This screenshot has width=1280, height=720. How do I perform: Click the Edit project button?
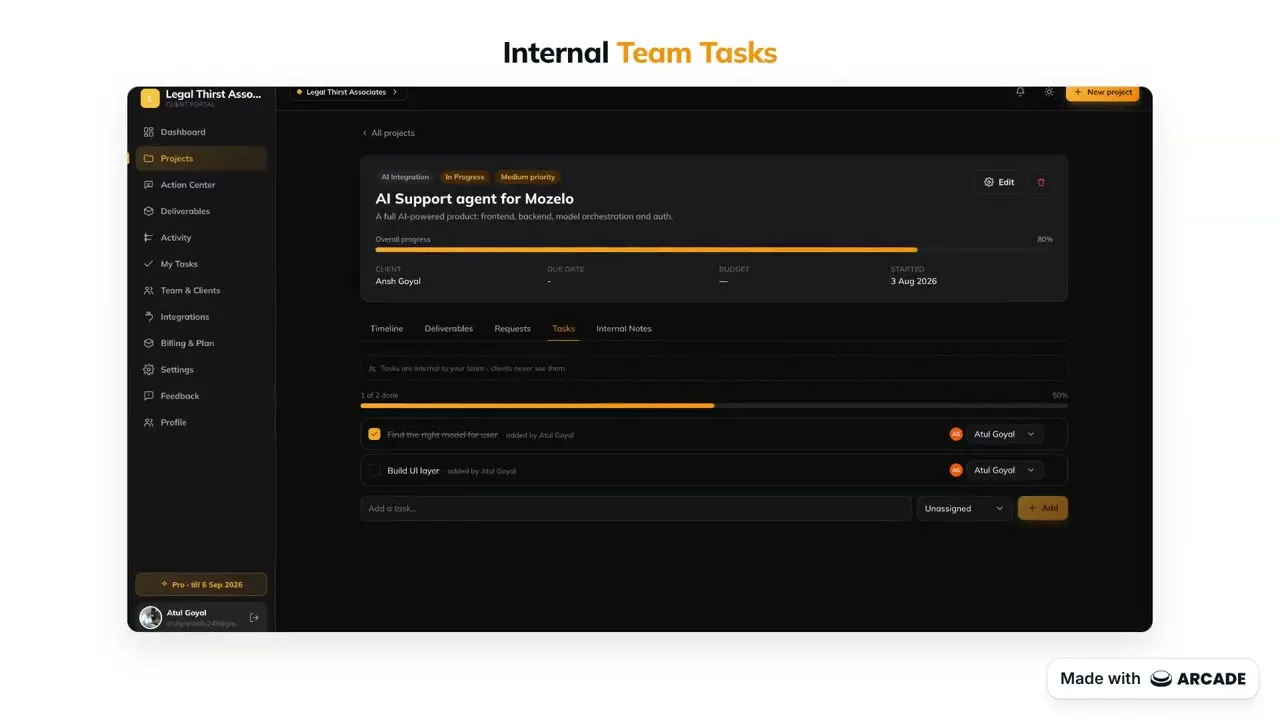[998, 182]
